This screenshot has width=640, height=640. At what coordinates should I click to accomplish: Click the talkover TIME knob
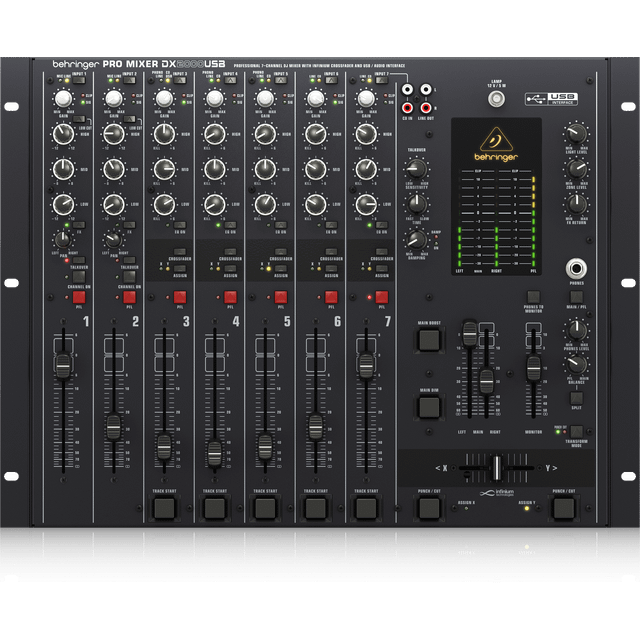416,204
